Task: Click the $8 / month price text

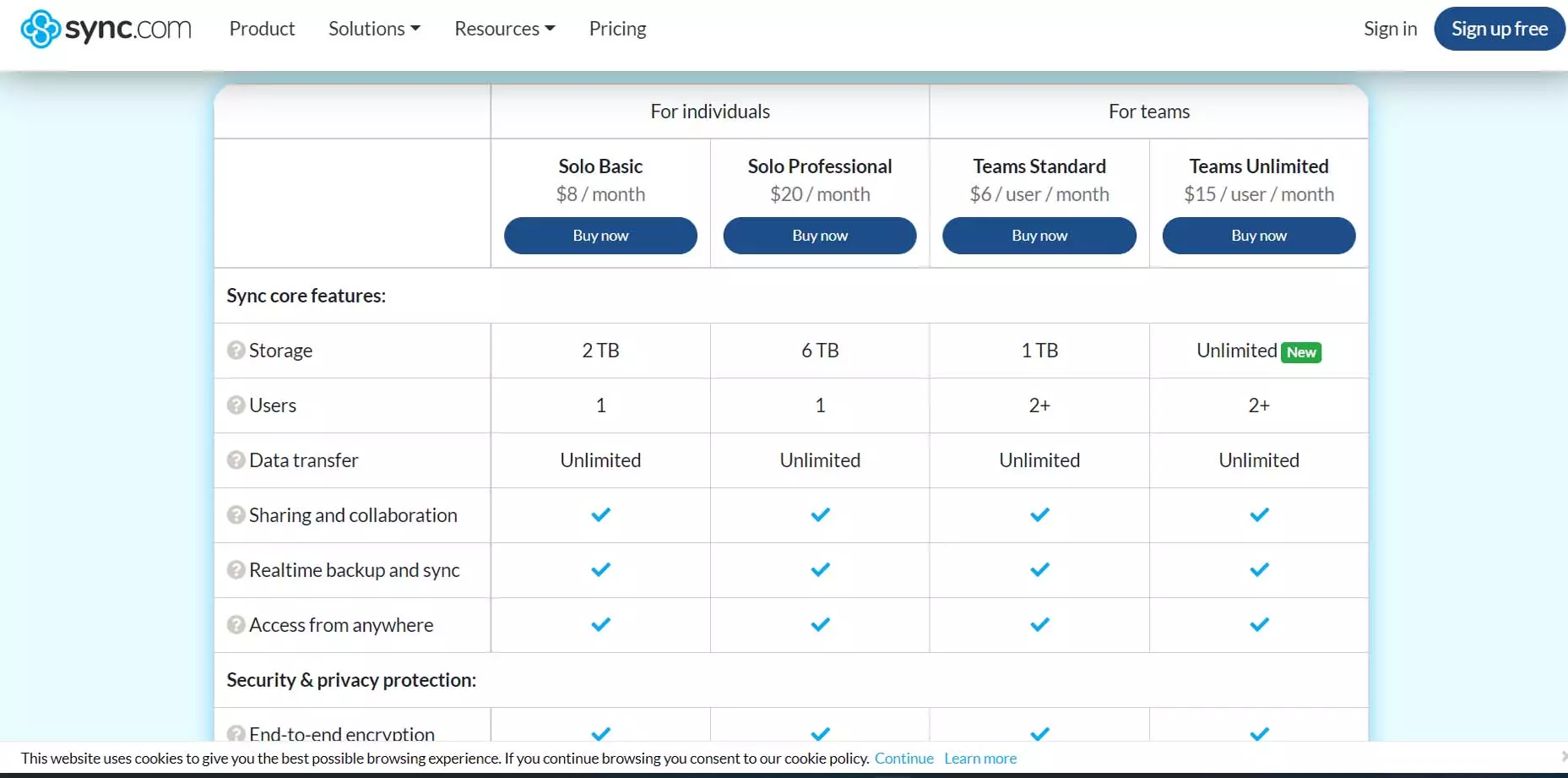Action: click(x=600, y=194)
